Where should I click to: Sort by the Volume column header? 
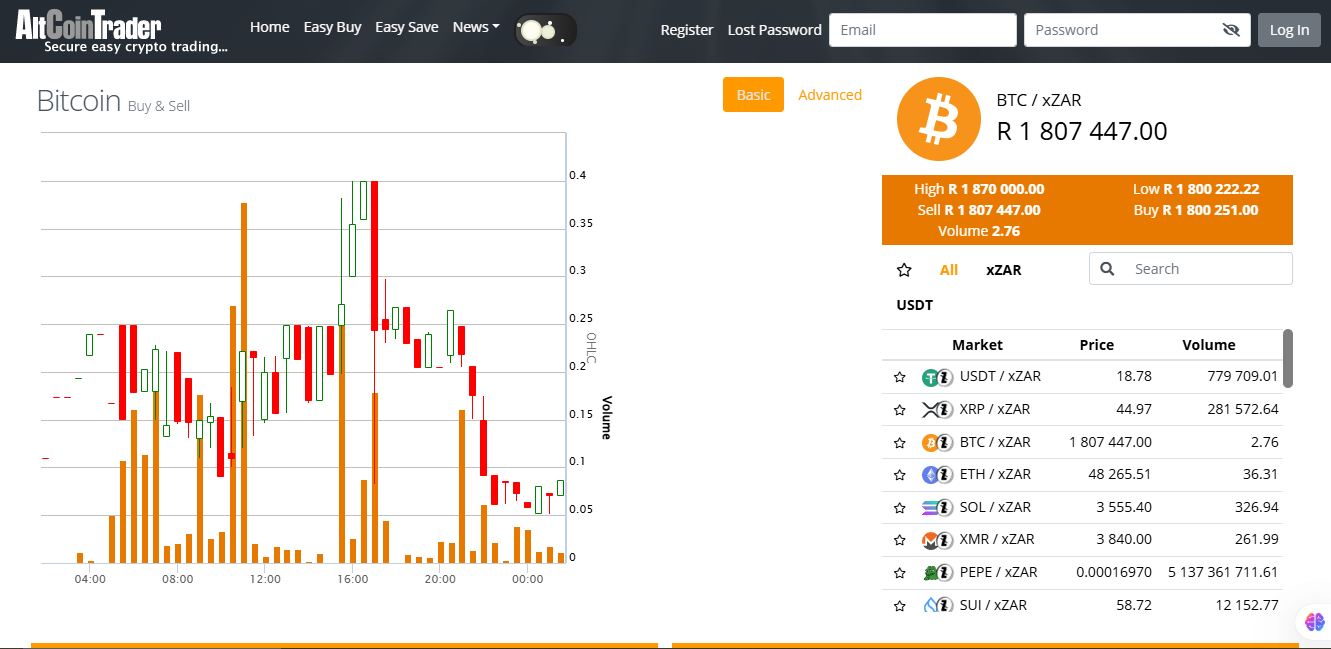pyautogui.click(x=1209, y=345)
